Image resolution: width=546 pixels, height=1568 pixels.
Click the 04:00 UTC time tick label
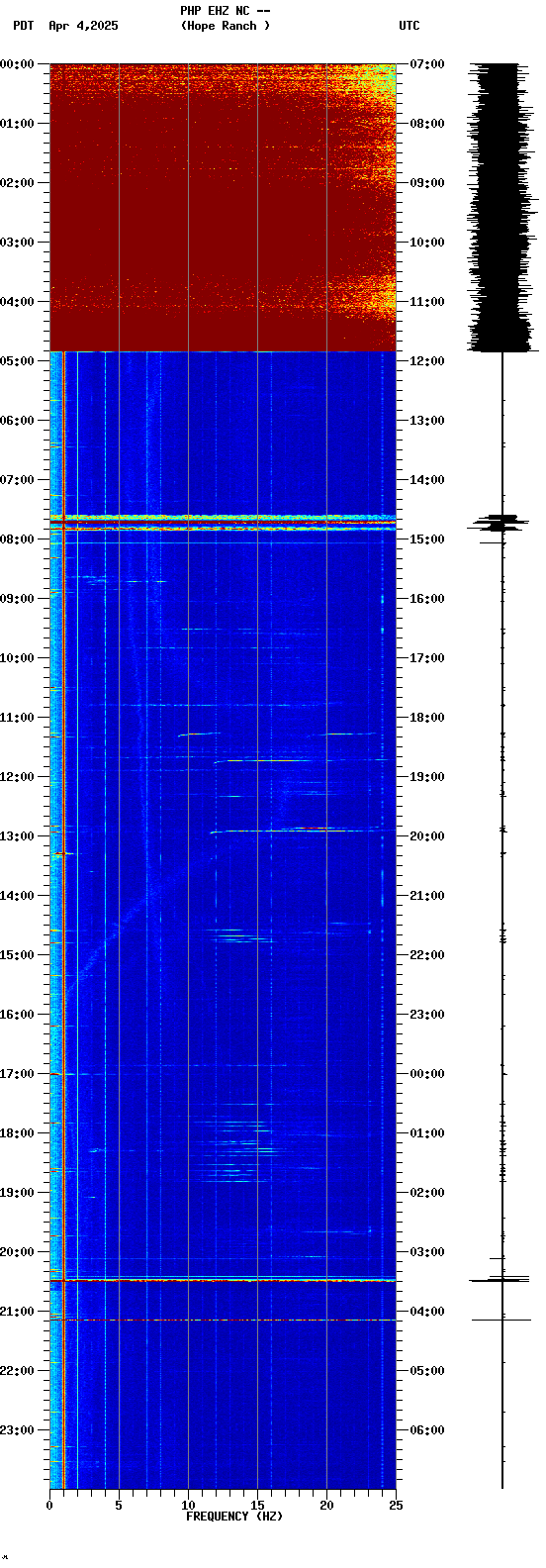(426, 1311)
